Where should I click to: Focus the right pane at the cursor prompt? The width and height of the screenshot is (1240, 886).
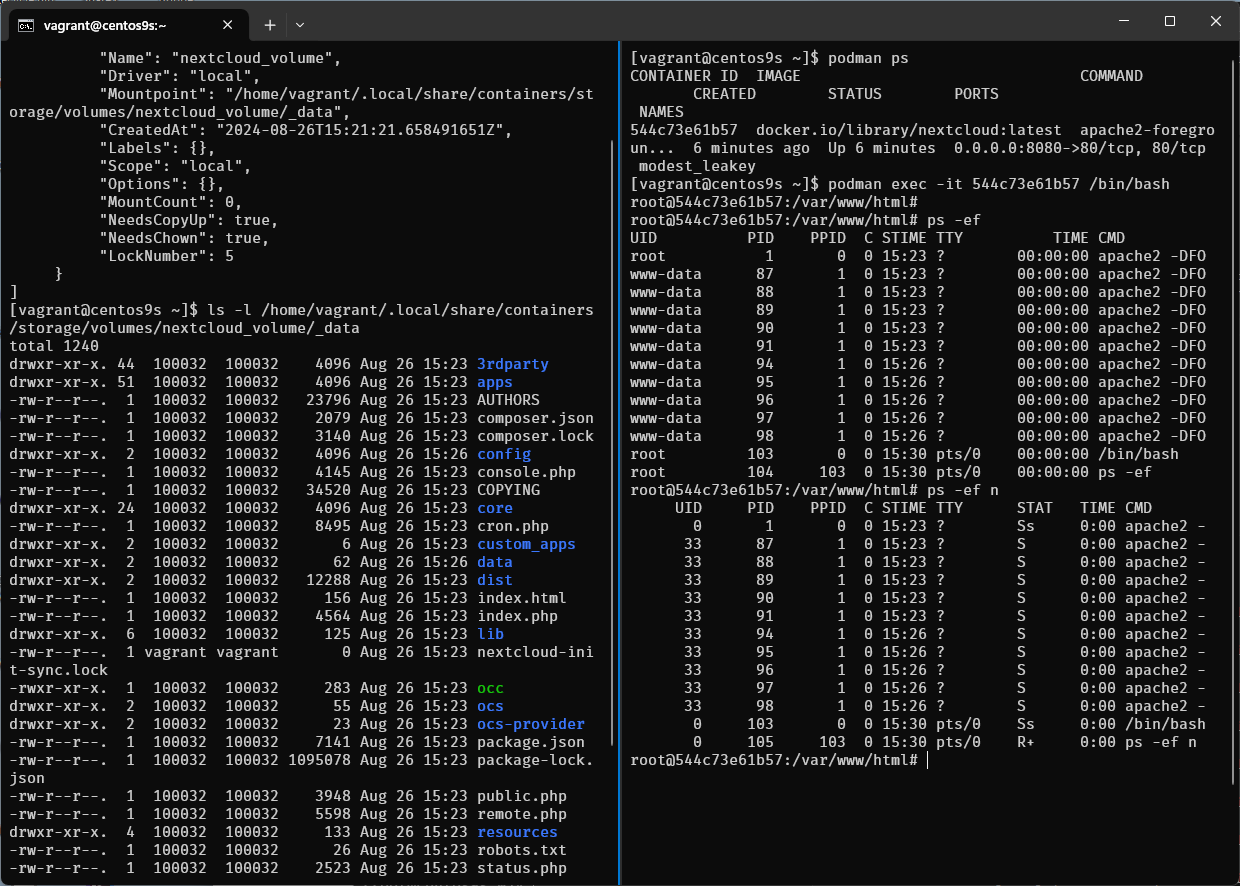pyautogui.click(x=927, y=760)
